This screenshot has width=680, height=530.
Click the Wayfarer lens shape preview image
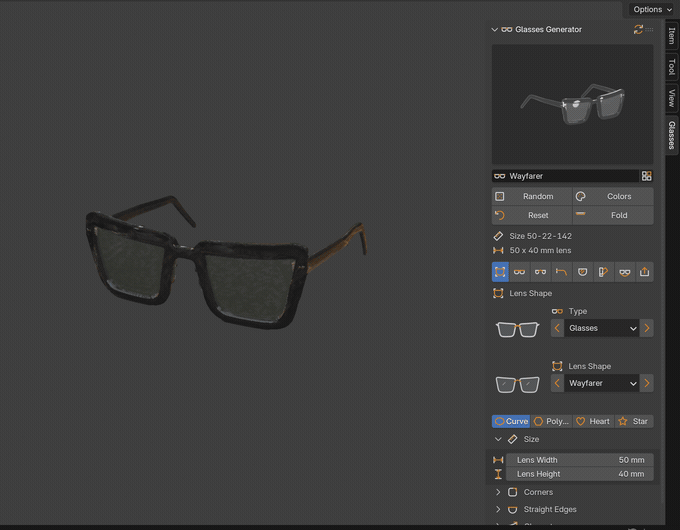[x=517, y=384]
